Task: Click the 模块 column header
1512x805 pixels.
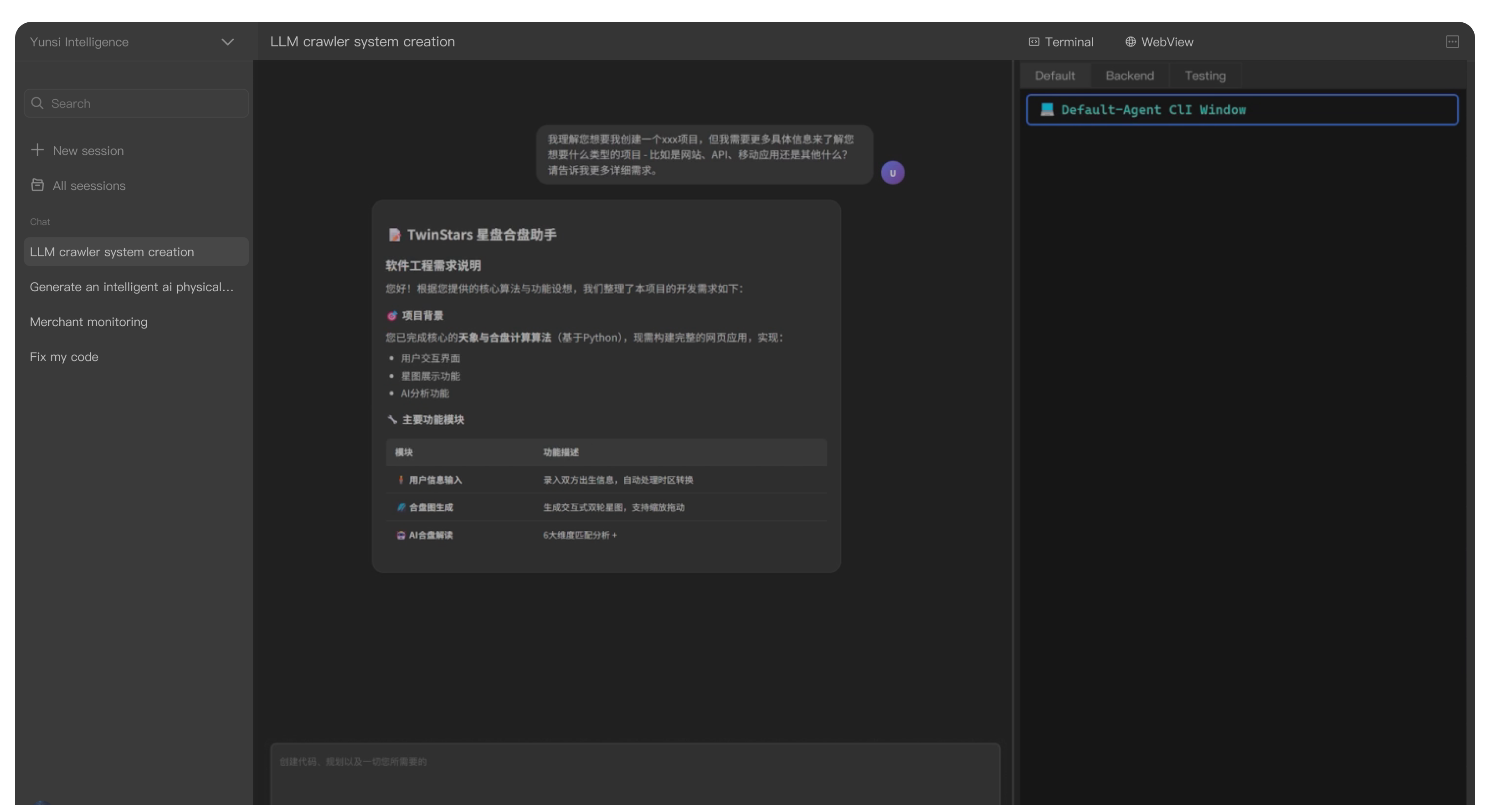Action: coord(404,452)
